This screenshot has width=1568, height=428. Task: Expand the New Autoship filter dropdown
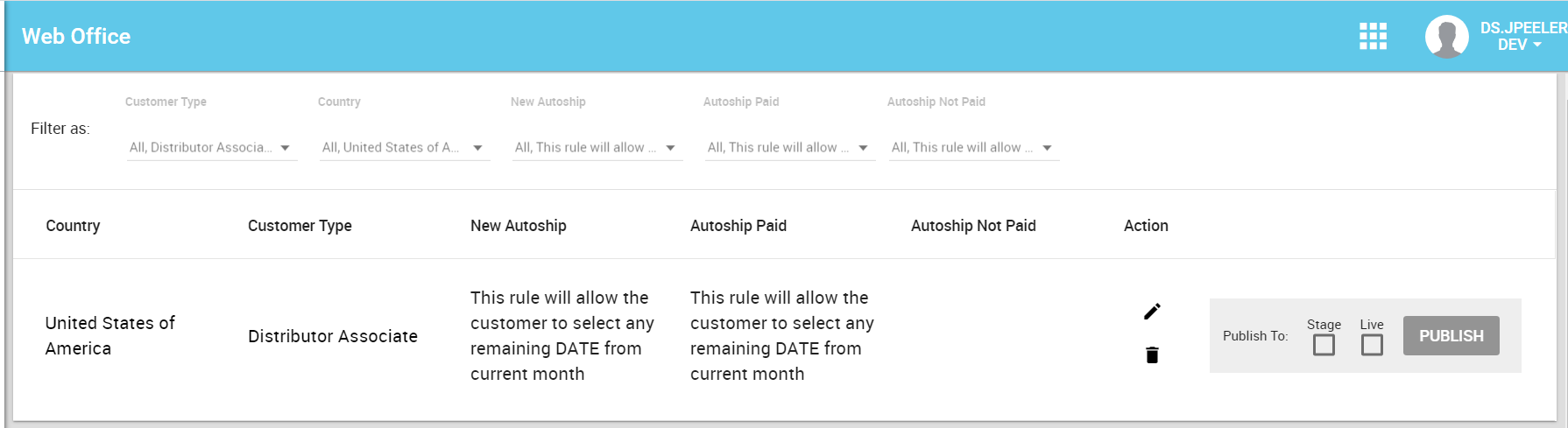tap(597, 148)
